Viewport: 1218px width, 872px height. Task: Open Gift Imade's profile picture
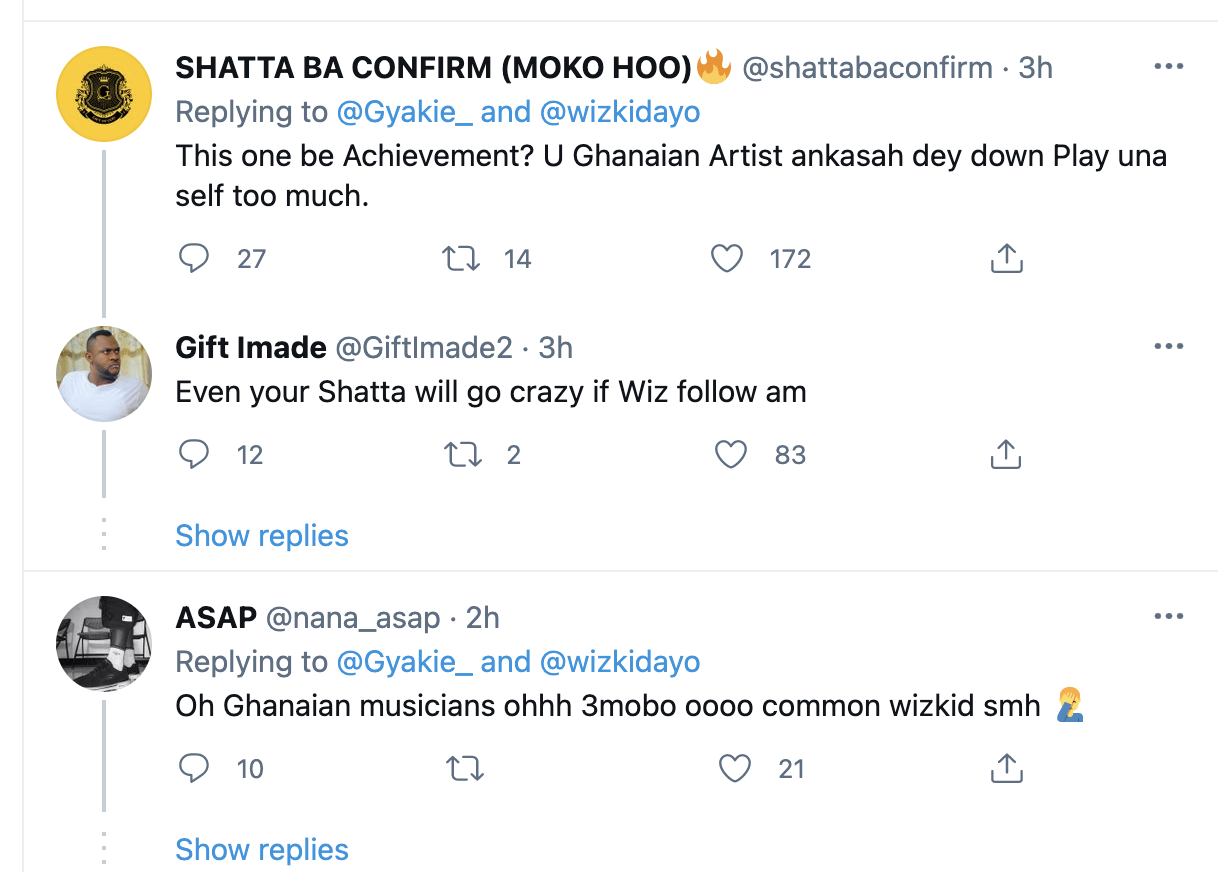103,373
